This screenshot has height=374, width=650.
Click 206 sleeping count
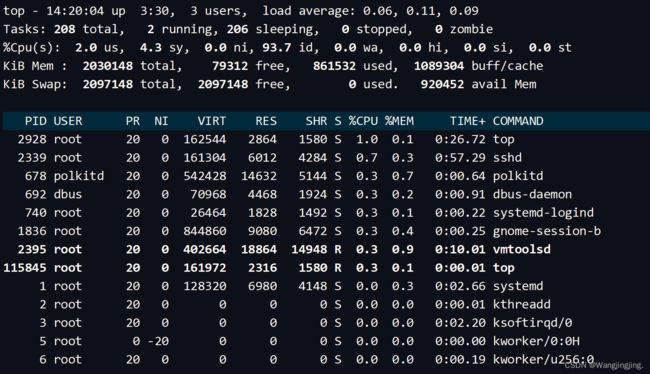tap(237, 29)
